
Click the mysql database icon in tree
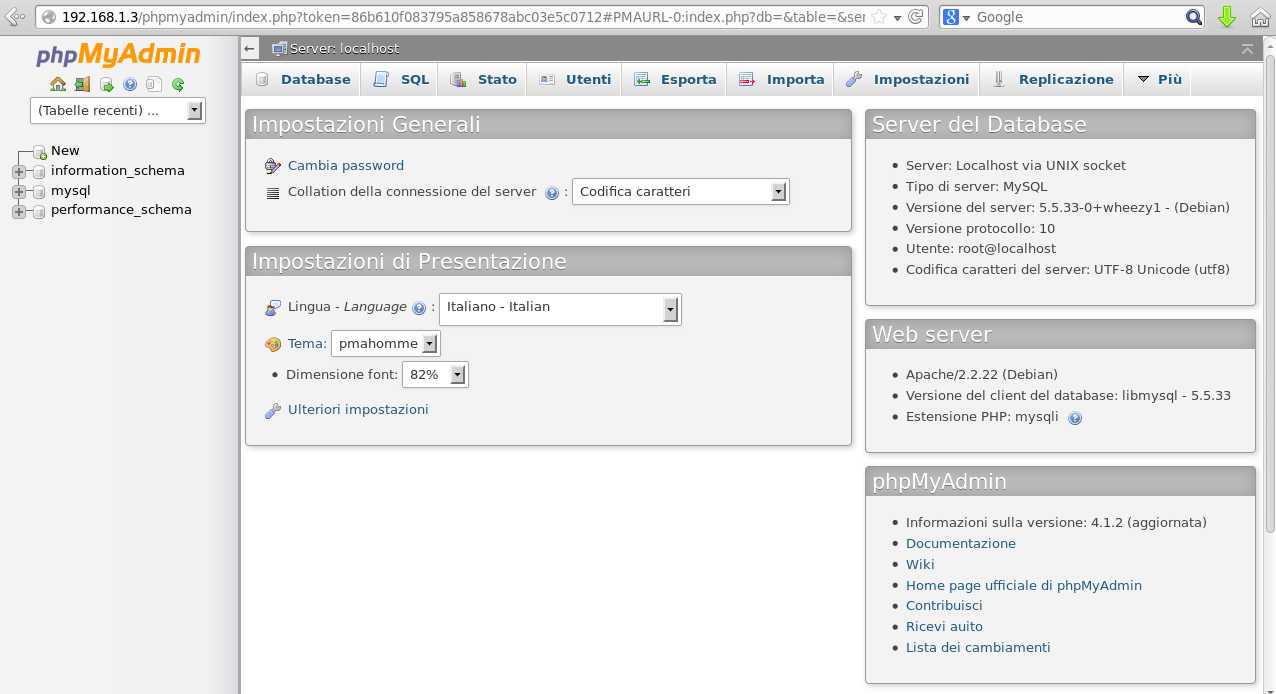[x=40, y=191]
